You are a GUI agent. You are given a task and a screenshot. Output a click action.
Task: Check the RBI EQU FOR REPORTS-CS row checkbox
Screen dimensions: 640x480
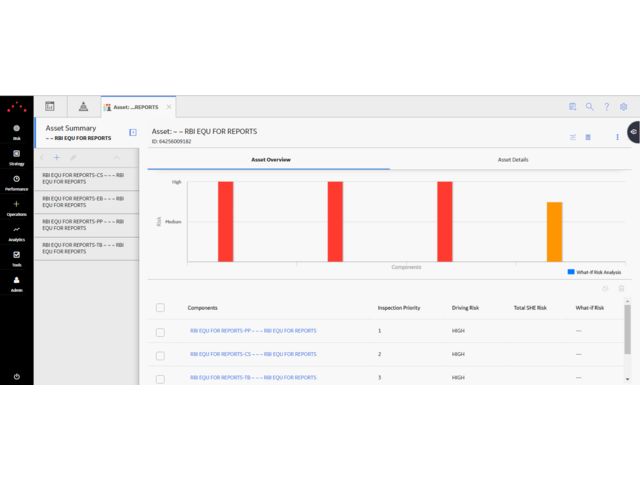(160, 355)
